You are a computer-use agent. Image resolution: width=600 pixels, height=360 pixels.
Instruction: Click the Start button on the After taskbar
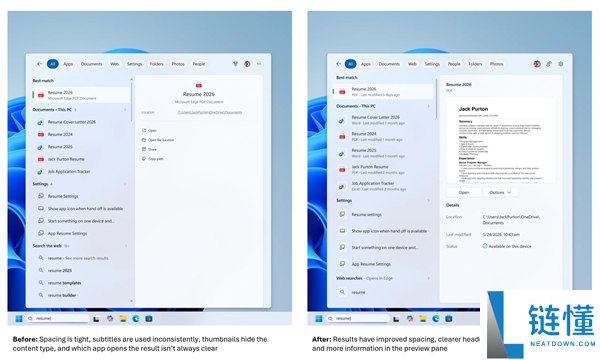pyautogui.click(x=319, y=319)
